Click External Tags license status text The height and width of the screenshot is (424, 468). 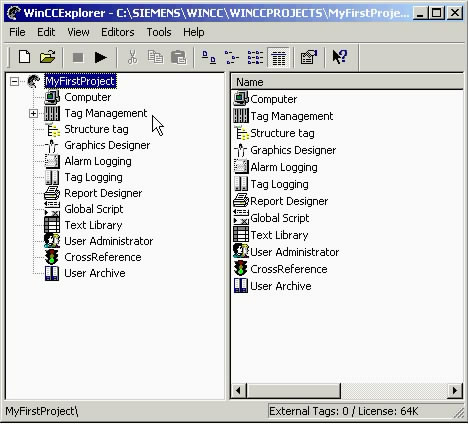pyautogui.click(x=343, y=411)
